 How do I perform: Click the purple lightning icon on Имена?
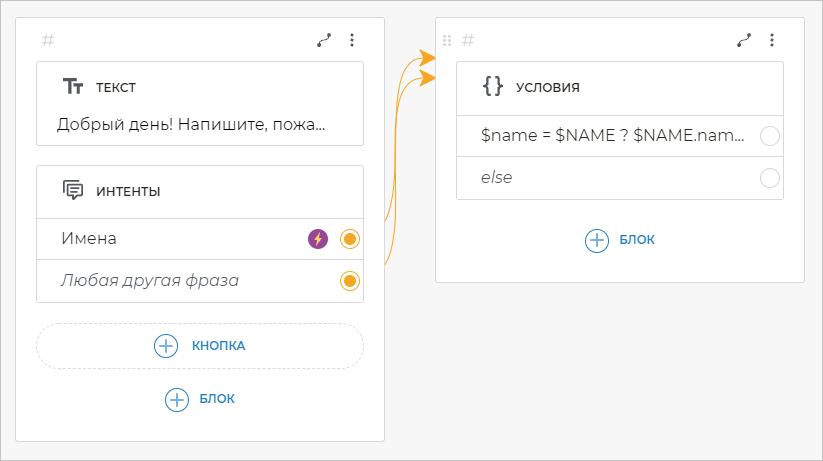(318, 239)
